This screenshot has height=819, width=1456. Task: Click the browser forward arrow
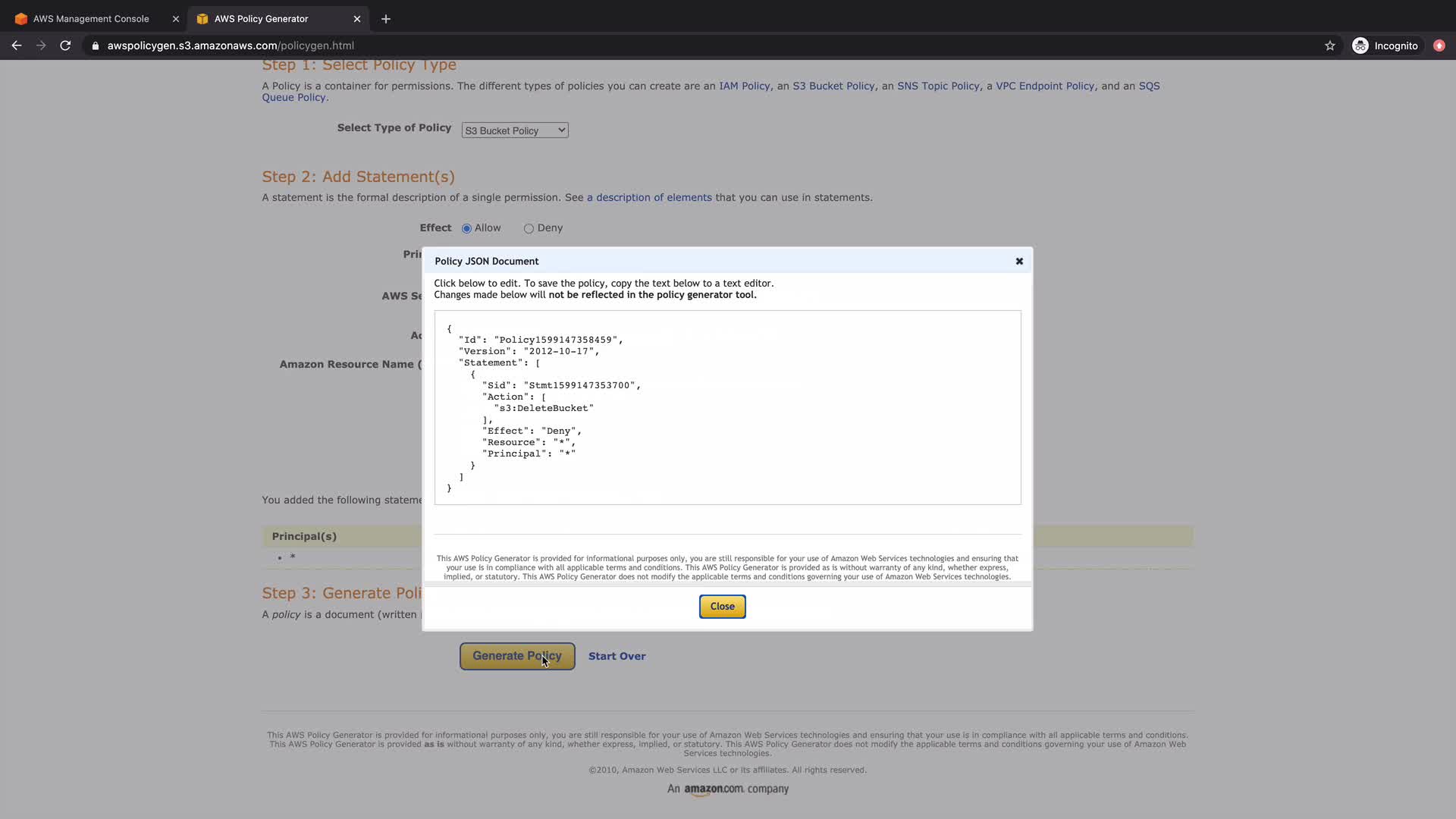coord(41,45)
